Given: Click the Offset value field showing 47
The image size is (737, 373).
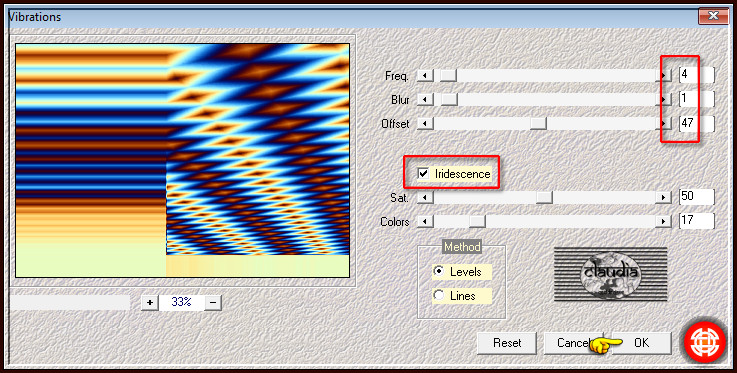Looking at the screenshot, I should point(697,124).
